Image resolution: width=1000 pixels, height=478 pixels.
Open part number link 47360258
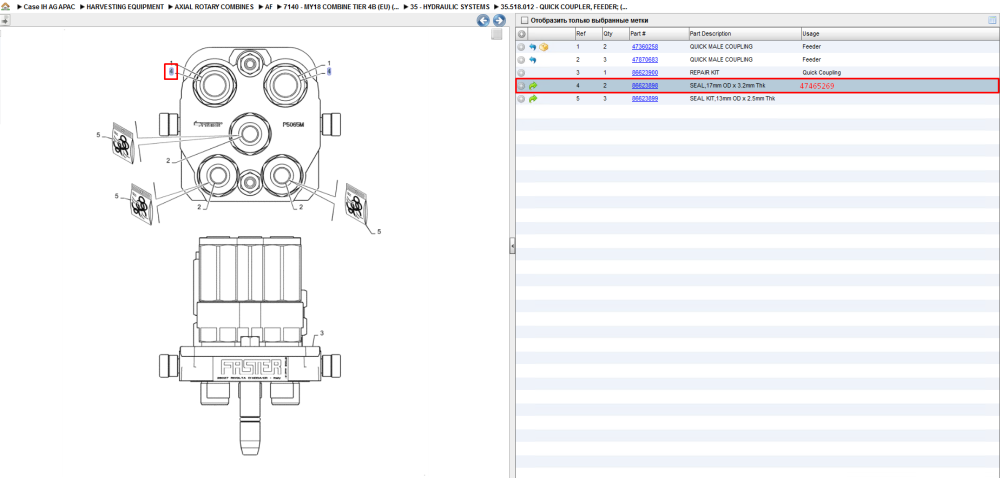coord(645,47)
